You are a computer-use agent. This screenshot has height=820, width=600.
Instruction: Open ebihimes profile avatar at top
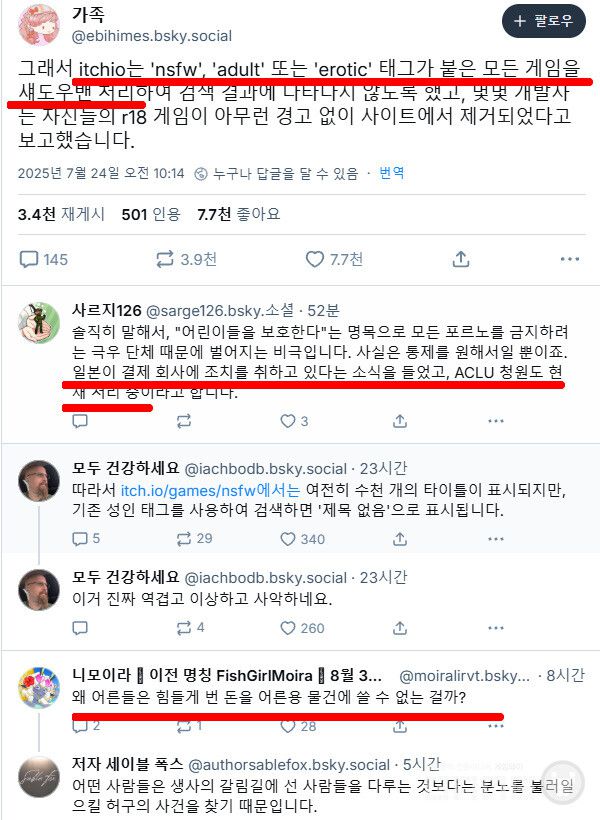click(39, 25)
